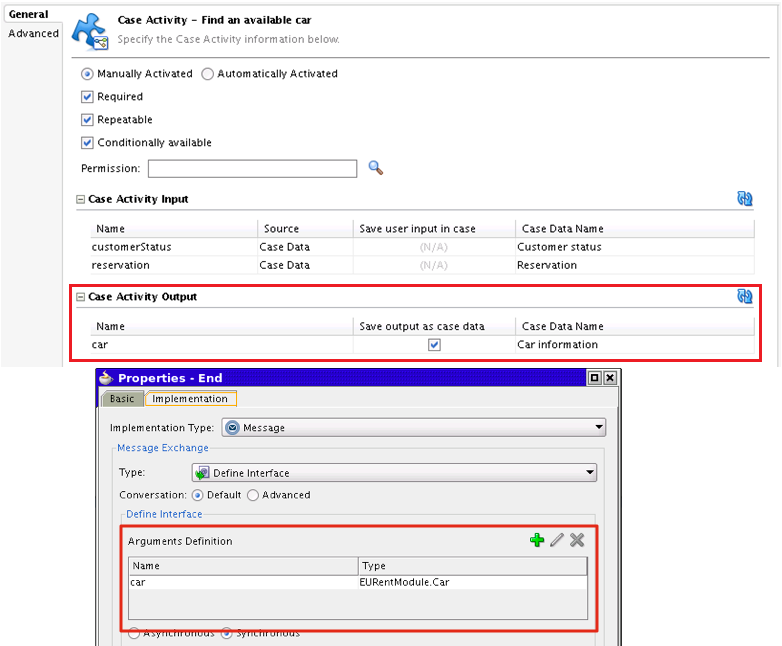Click the Properties dialog coffee cup icon
Screen dimensions: 782x646
tap(106, 378)
